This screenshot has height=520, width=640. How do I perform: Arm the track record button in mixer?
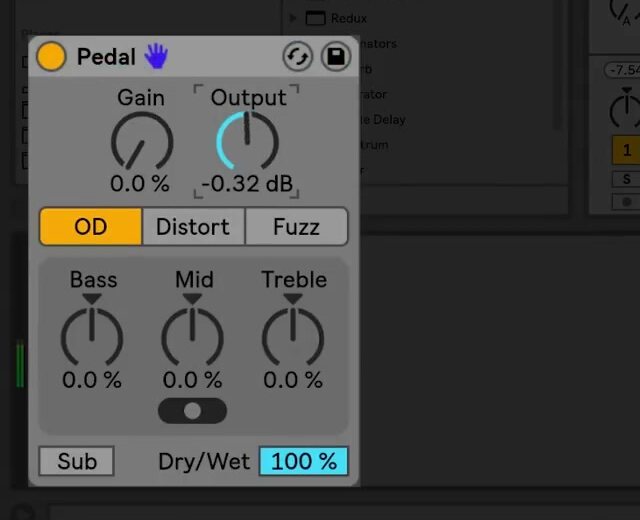(x=626, y=202)
